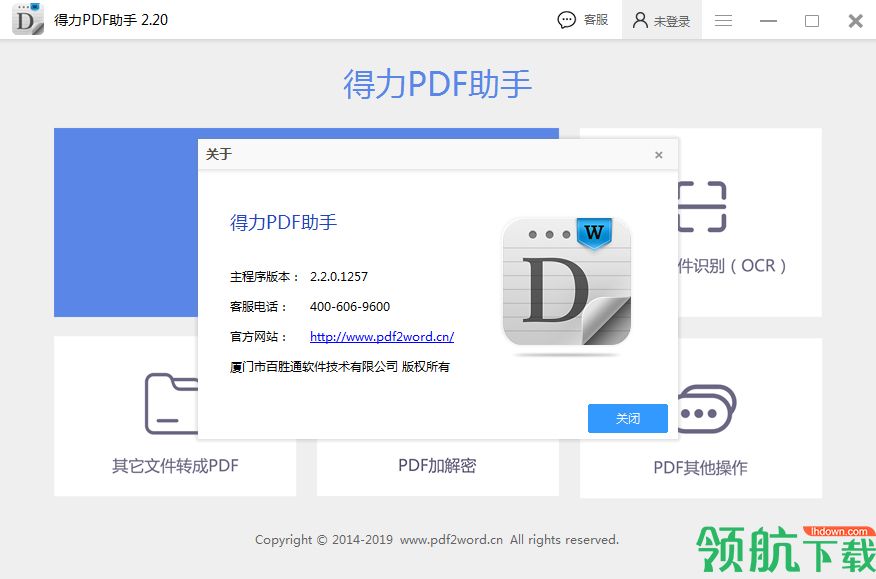
Task: Click the large D app icon in About dialog
Action: pyautogui.click(x=566, y=282)
